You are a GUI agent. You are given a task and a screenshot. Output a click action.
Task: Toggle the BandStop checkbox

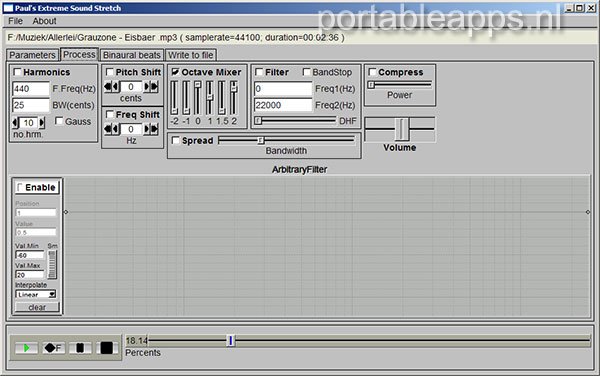[x=307, y=72]
